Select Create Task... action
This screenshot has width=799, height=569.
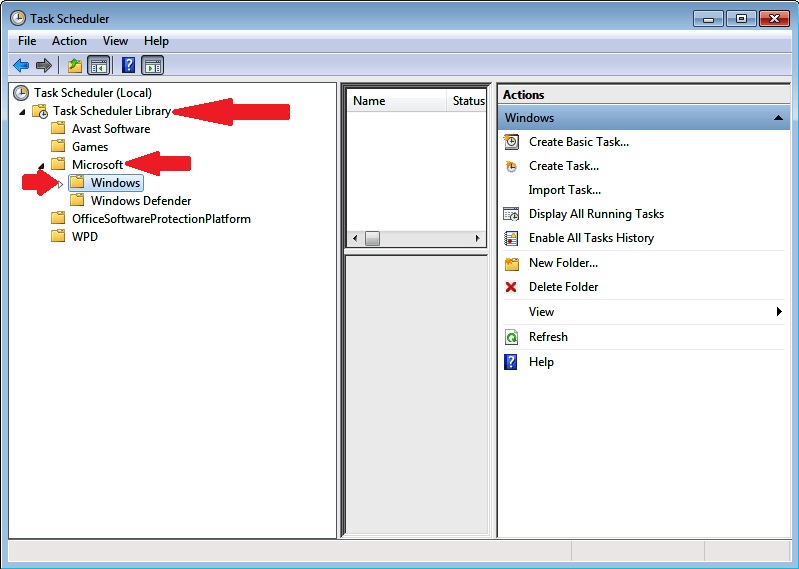click(564, 166)
